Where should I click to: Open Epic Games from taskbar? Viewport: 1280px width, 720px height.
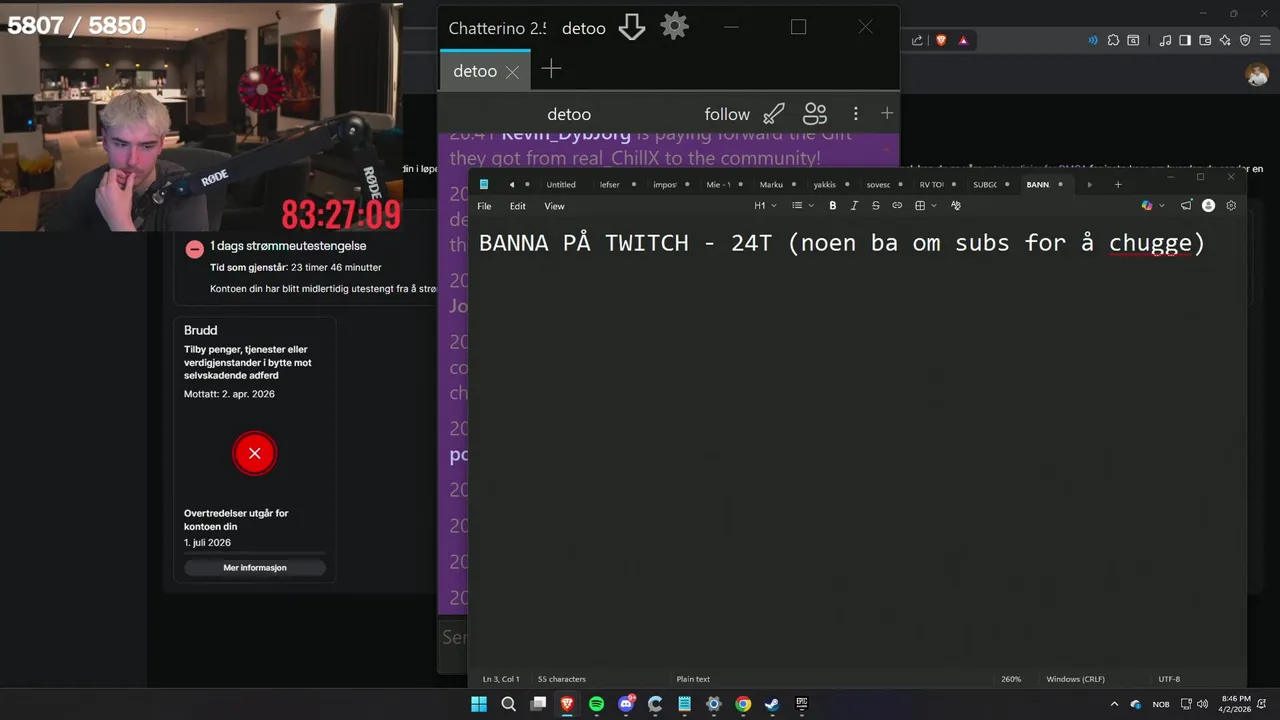(802, 704)
